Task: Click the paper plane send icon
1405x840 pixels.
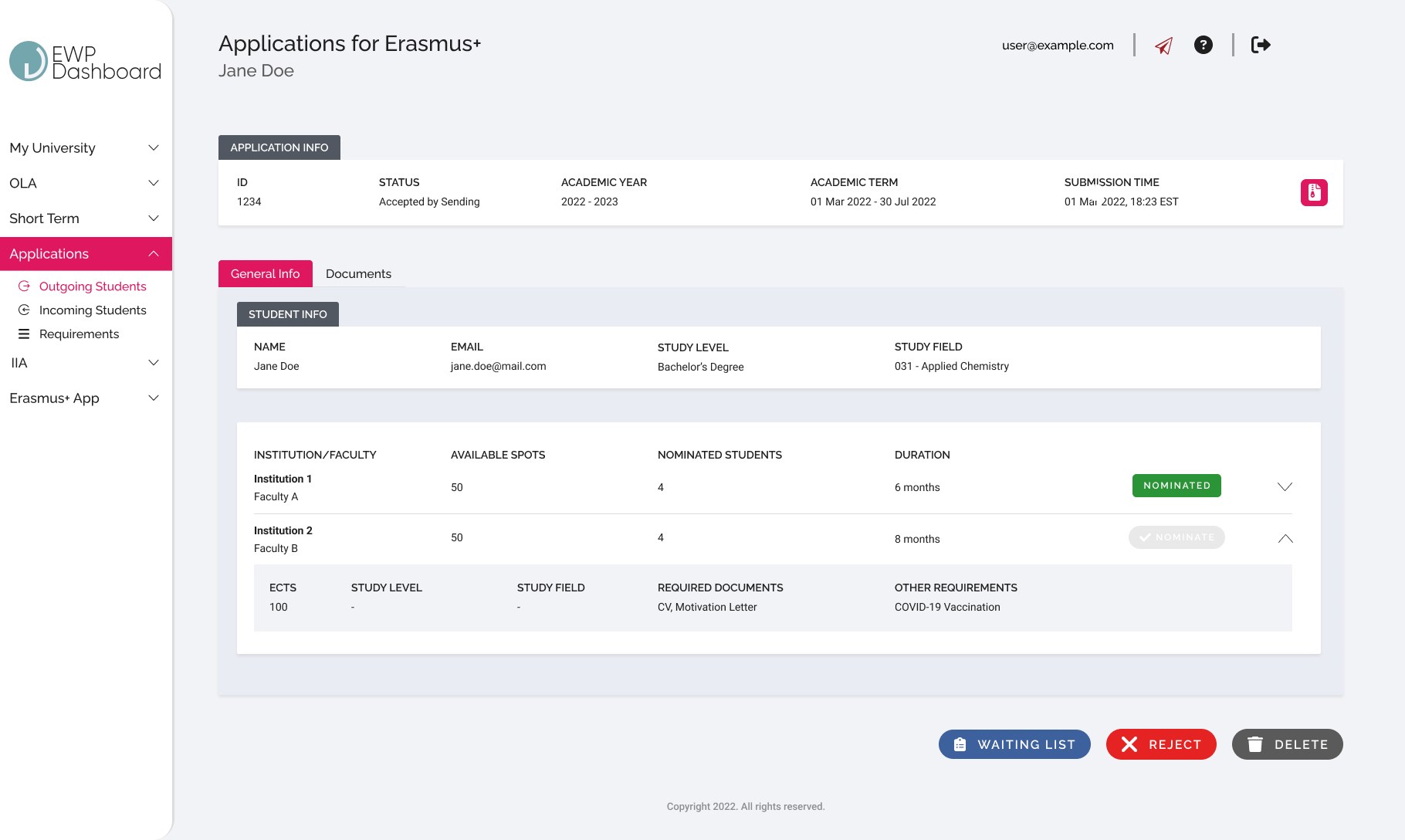Action: pos(1163,46)
